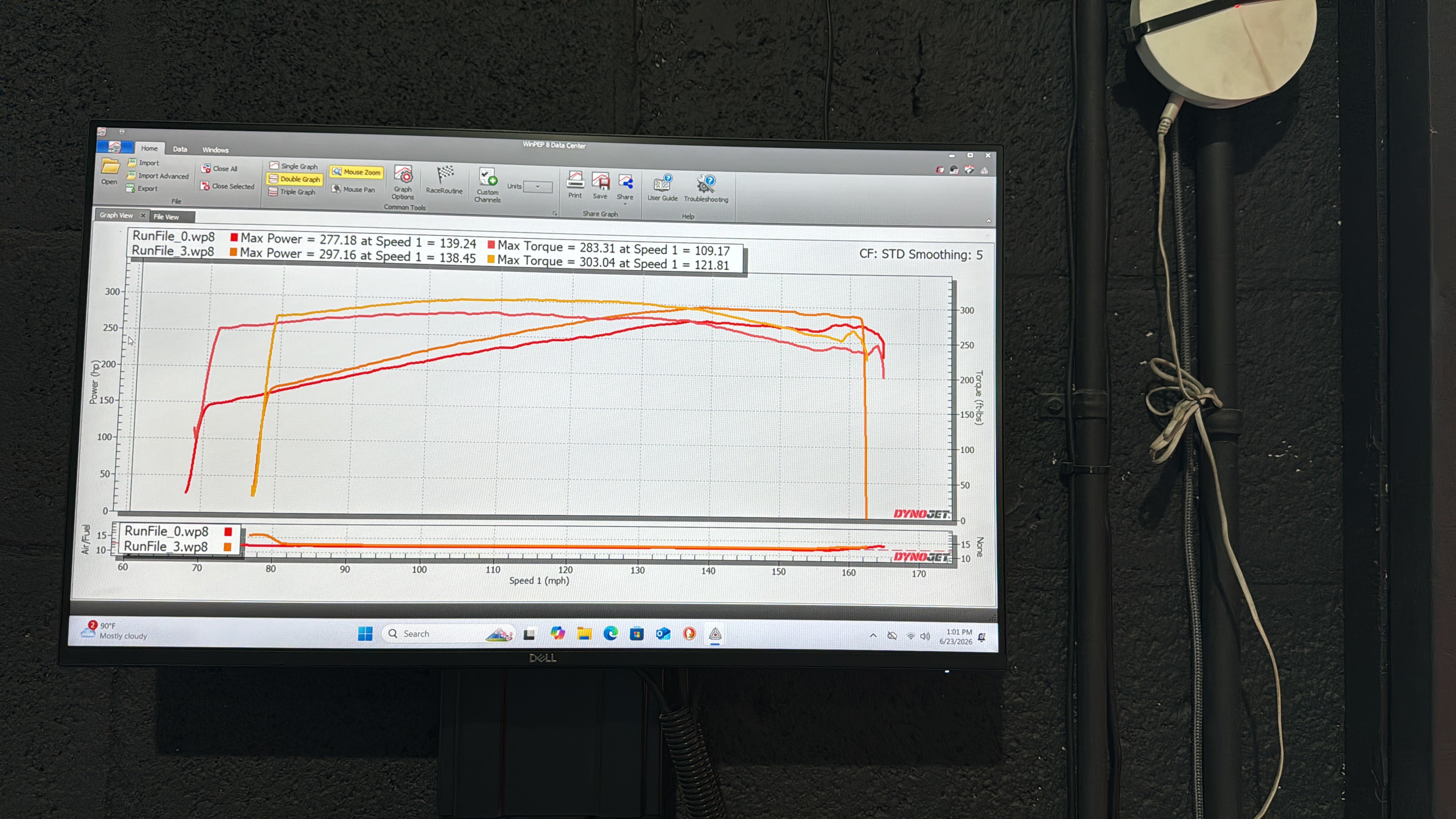Viewport: 1456px width, 819px height.
Task: Click the 'Power (hp)' axis label
Action: 94,382
